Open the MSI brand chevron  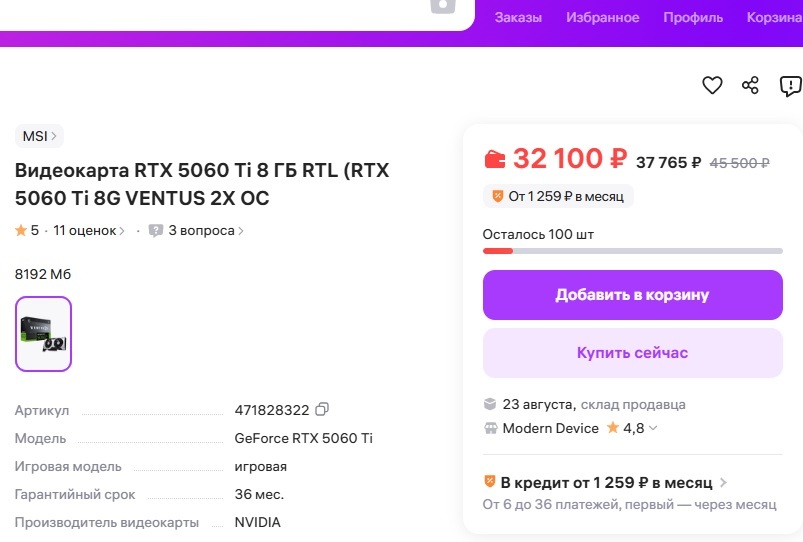point(54,136)
